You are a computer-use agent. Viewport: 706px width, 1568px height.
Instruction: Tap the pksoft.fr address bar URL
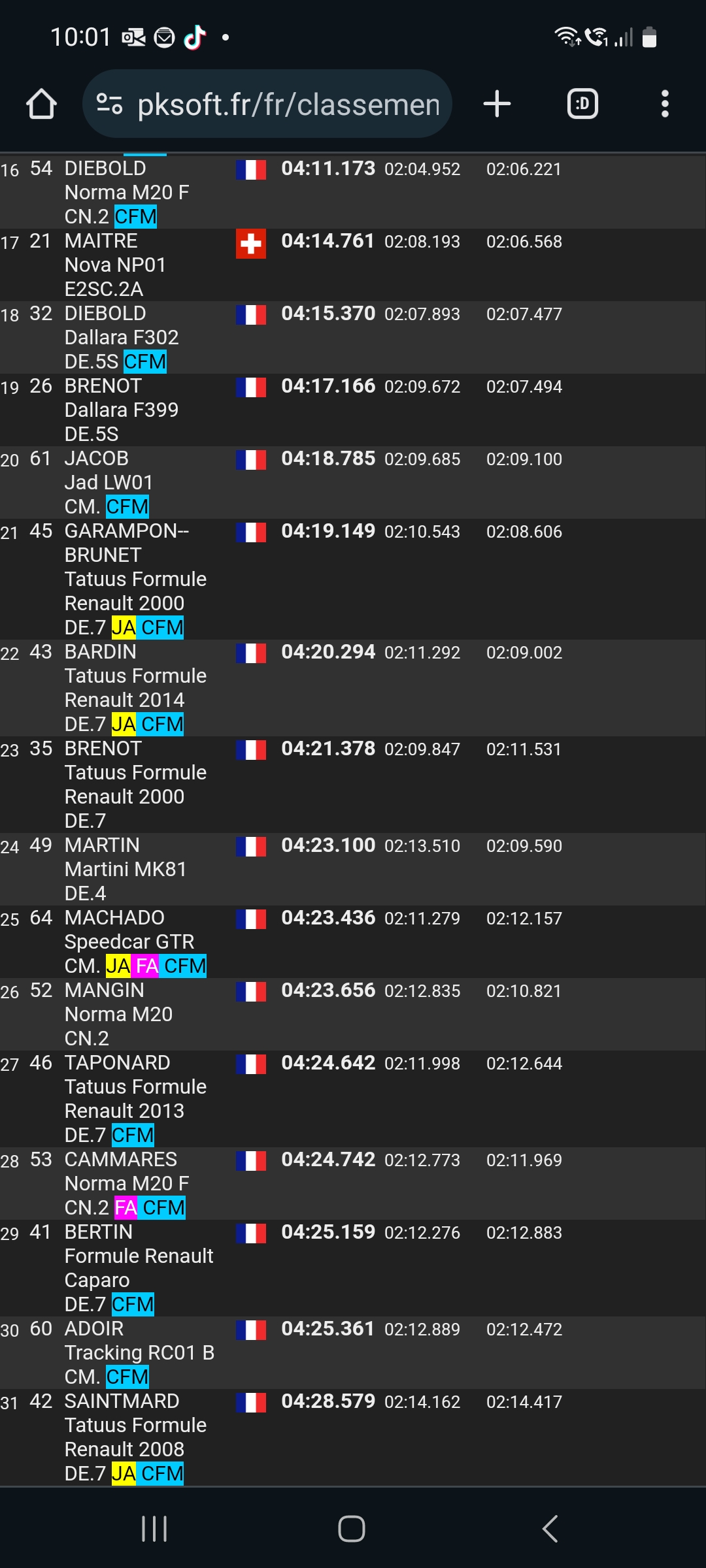[x=288, y=105]
